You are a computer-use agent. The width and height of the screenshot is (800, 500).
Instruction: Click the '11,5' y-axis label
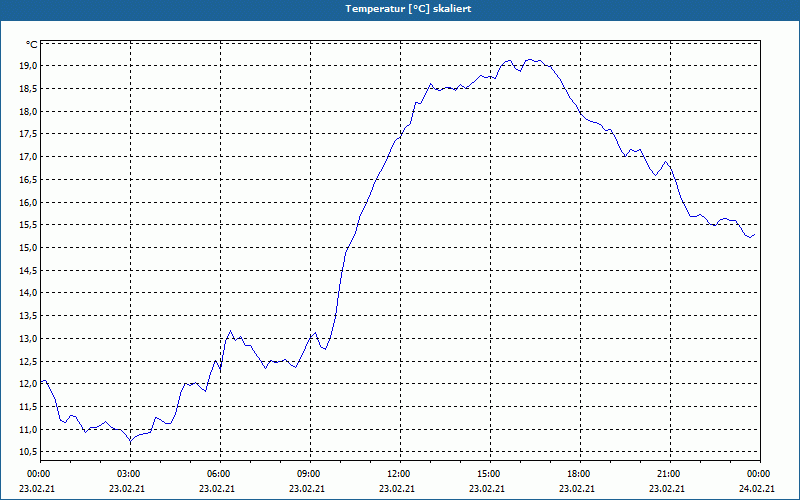tap(29, 407)
